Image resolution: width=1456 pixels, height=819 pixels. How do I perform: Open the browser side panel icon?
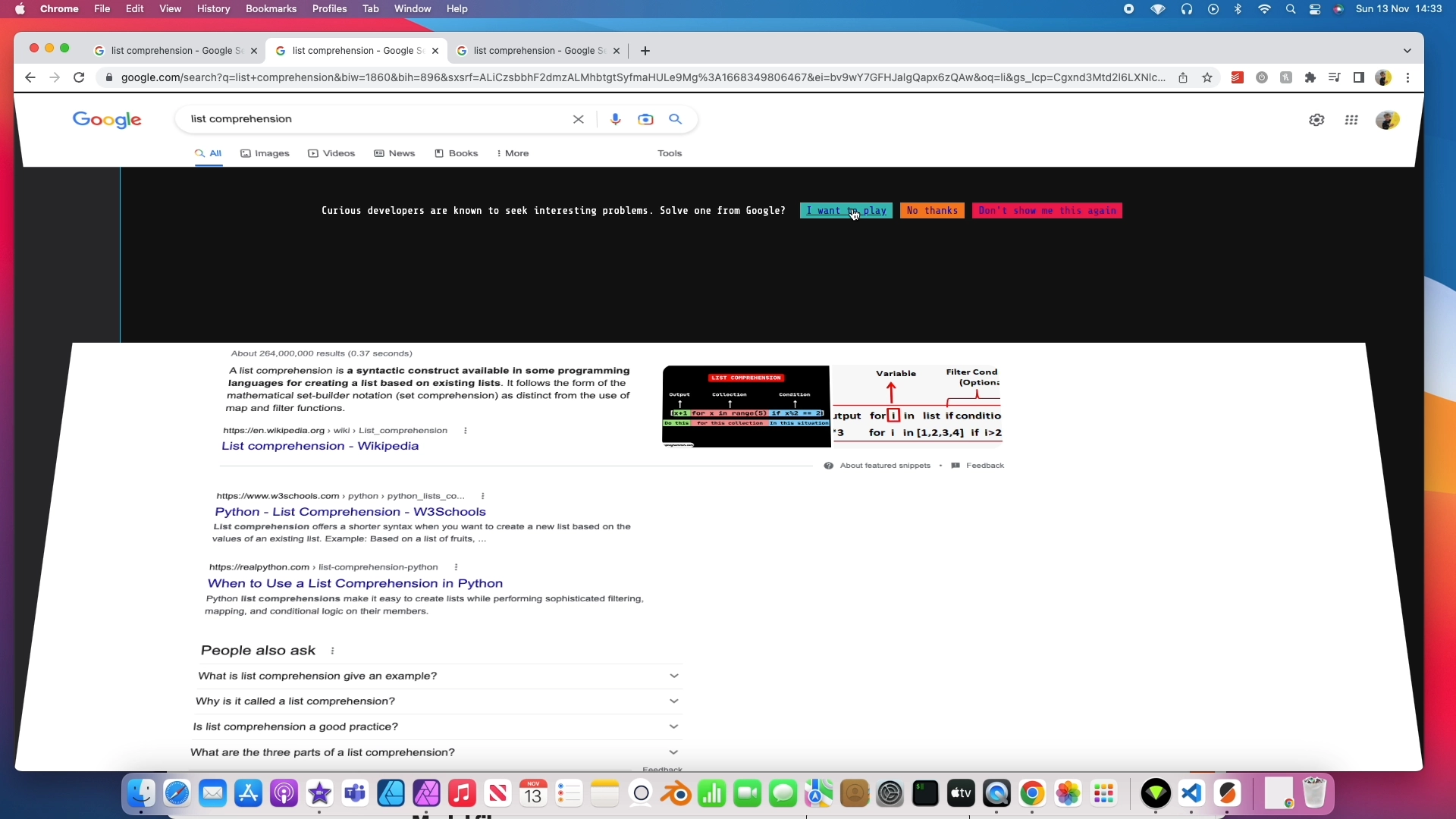coord(1360,77)
